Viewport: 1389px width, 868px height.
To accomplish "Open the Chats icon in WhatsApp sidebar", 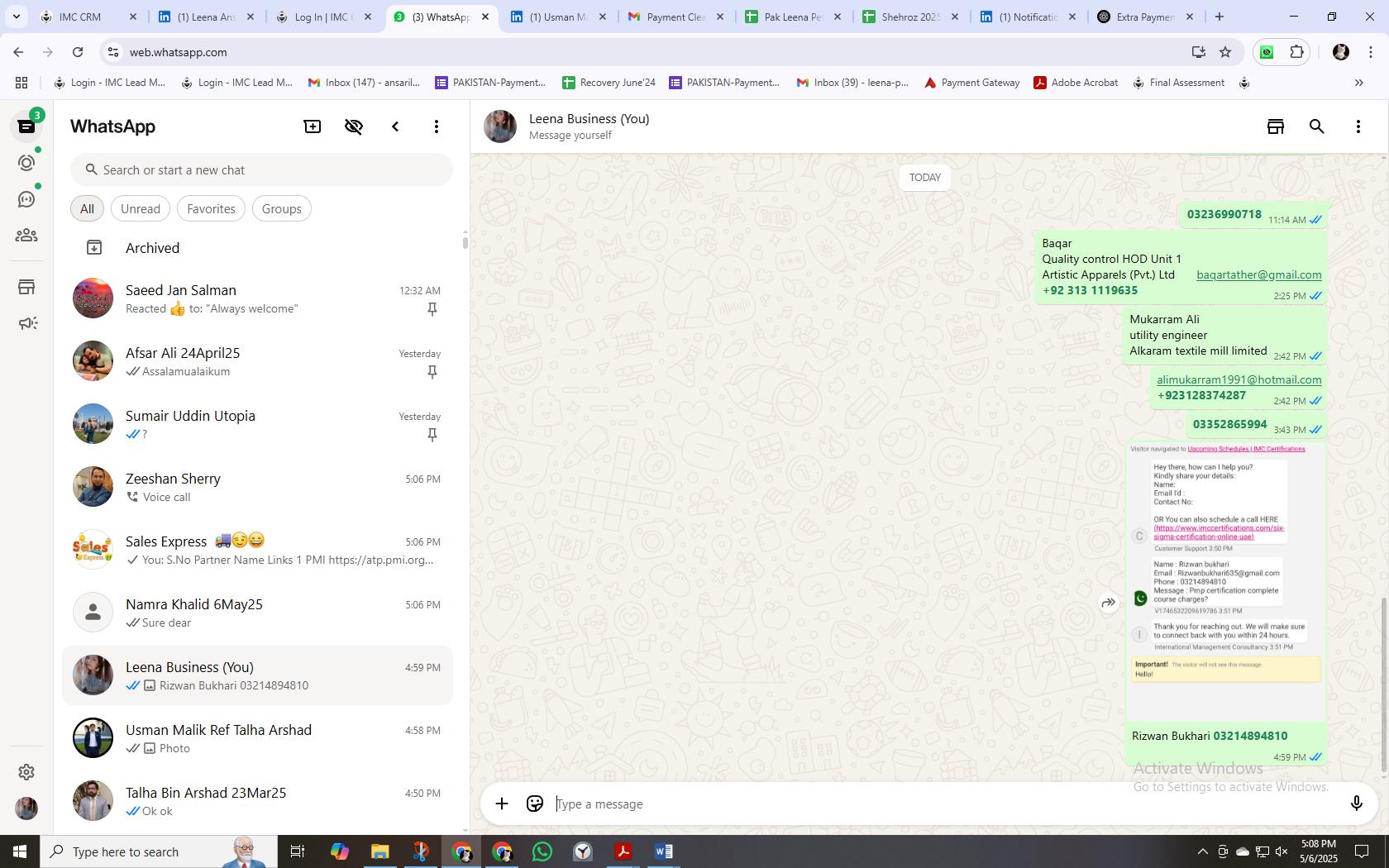I will pos(26,126).
